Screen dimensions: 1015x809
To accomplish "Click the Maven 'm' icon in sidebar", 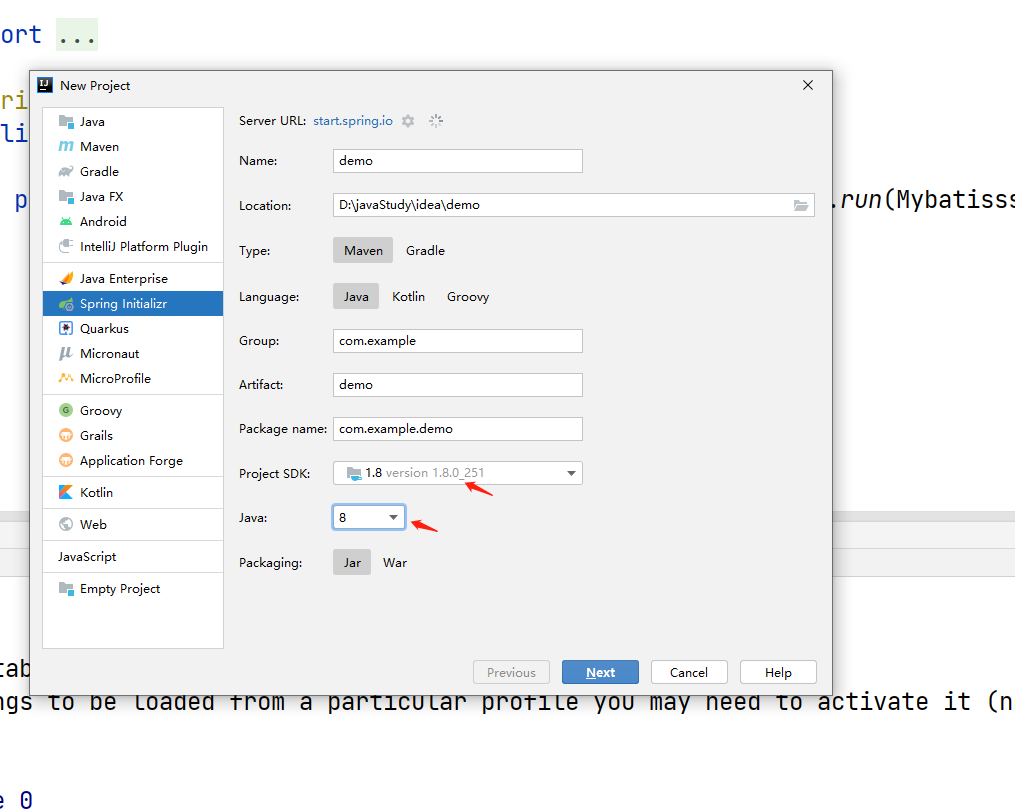I will click(66, 146).
